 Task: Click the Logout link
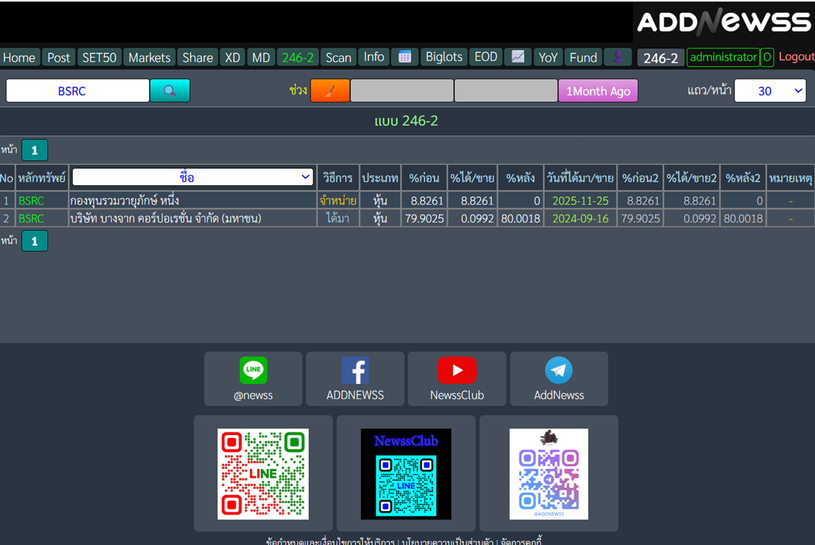click(796, 57)
